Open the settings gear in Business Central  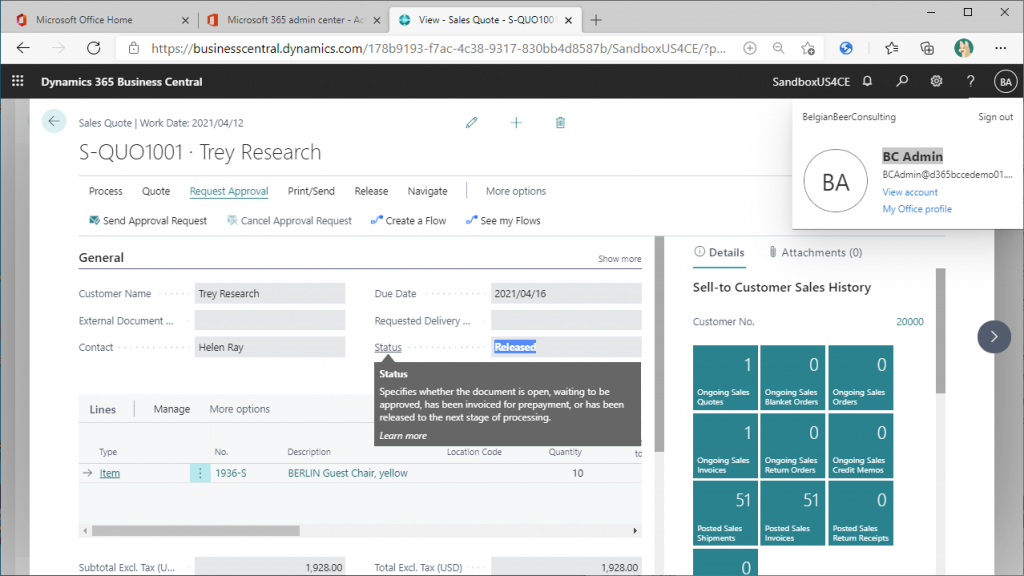tap(936, 81)
